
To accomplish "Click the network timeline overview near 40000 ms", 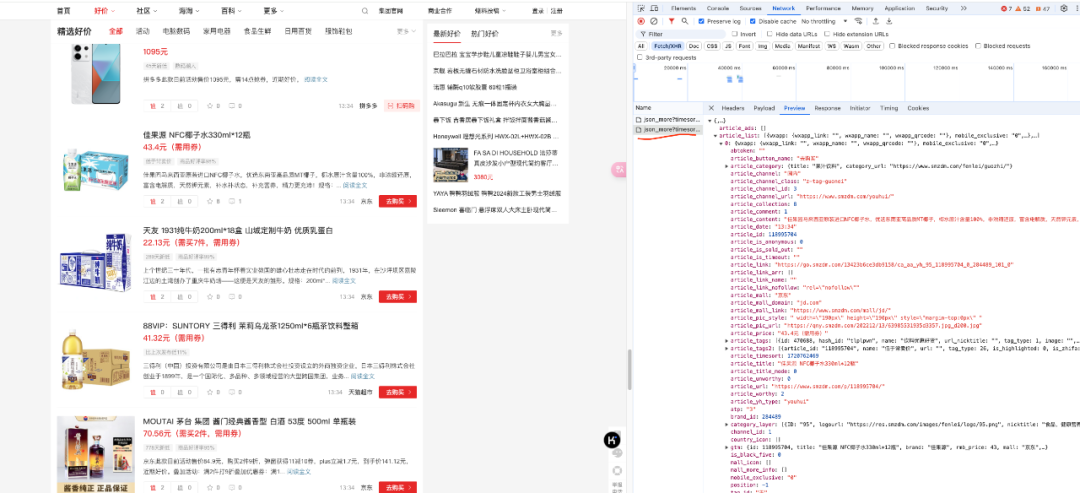I will click(x=729, y=80).
